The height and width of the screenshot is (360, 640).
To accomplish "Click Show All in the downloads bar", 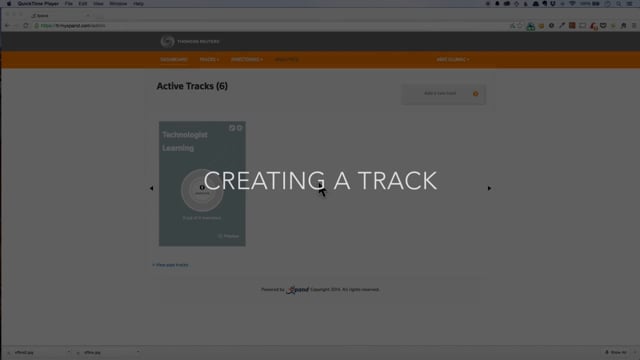I will pyautogui.click(x=616, y=352).
